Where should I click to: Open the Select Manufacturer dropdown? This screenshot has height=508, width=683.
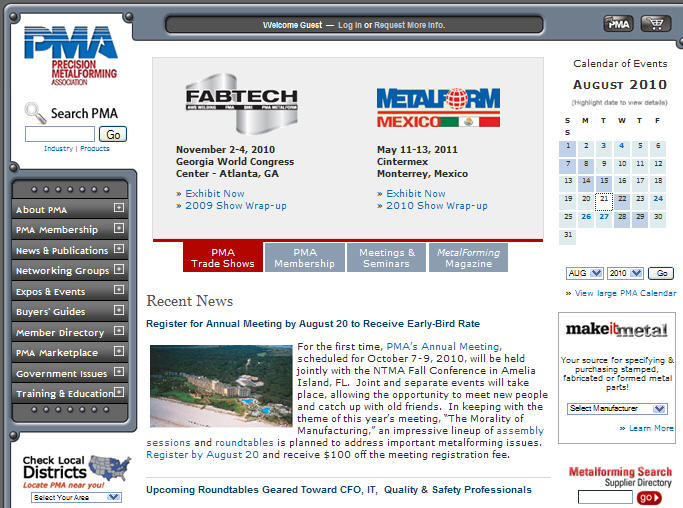point(617,408)
